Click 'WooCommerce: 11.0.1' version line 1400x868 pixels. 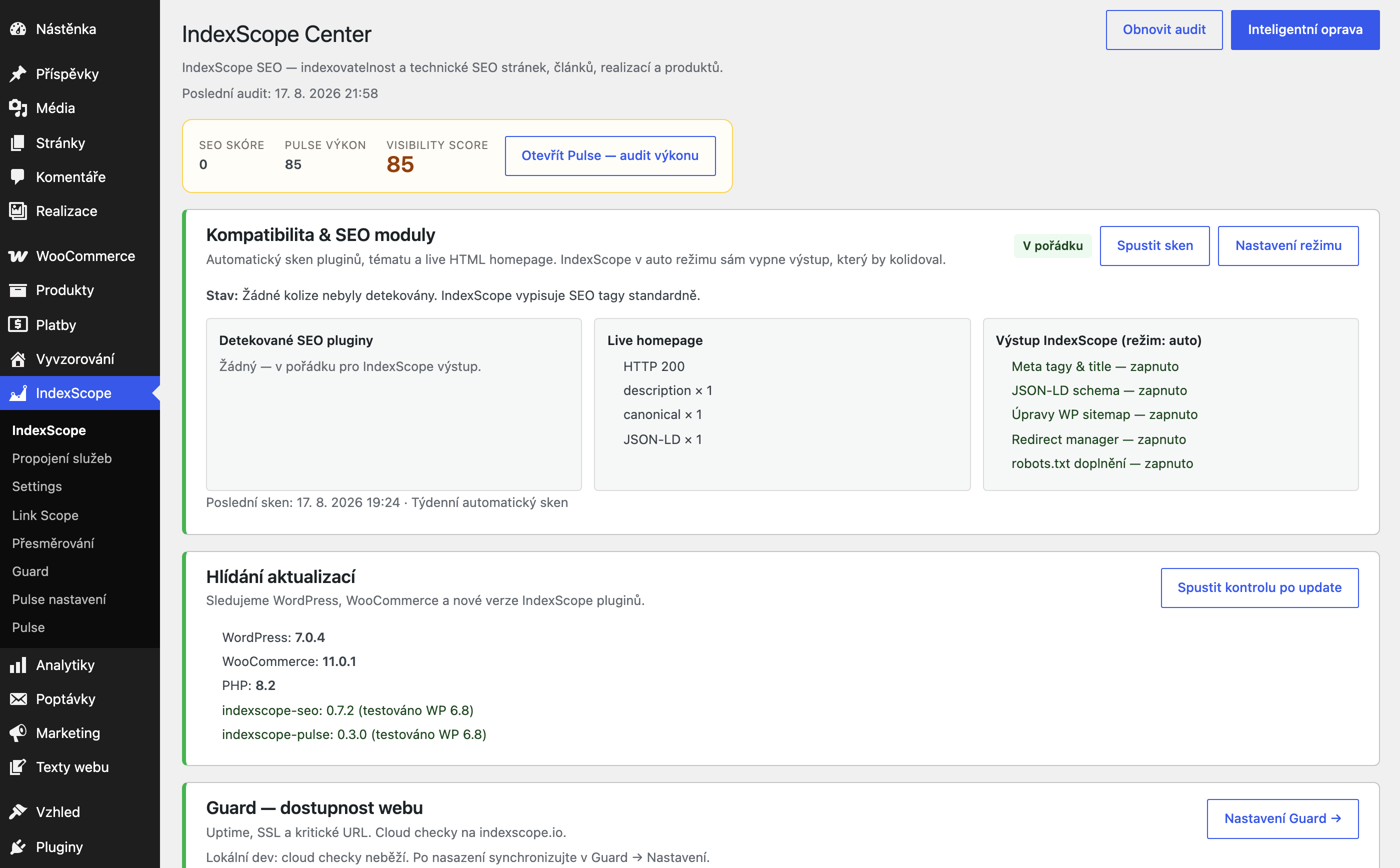[288, 661]
